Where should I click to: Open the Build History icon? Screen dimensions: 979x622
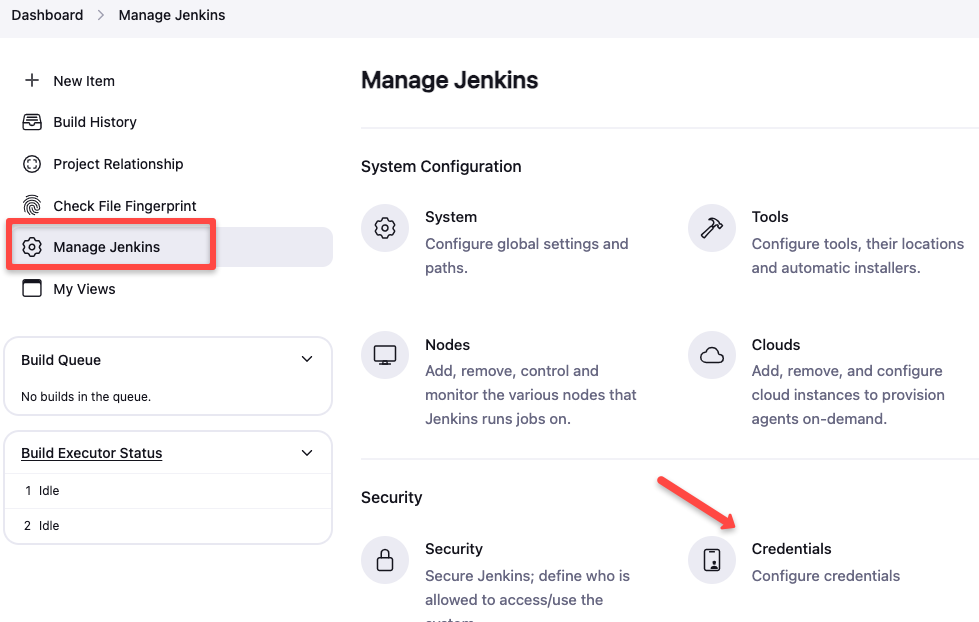point(31,122)
